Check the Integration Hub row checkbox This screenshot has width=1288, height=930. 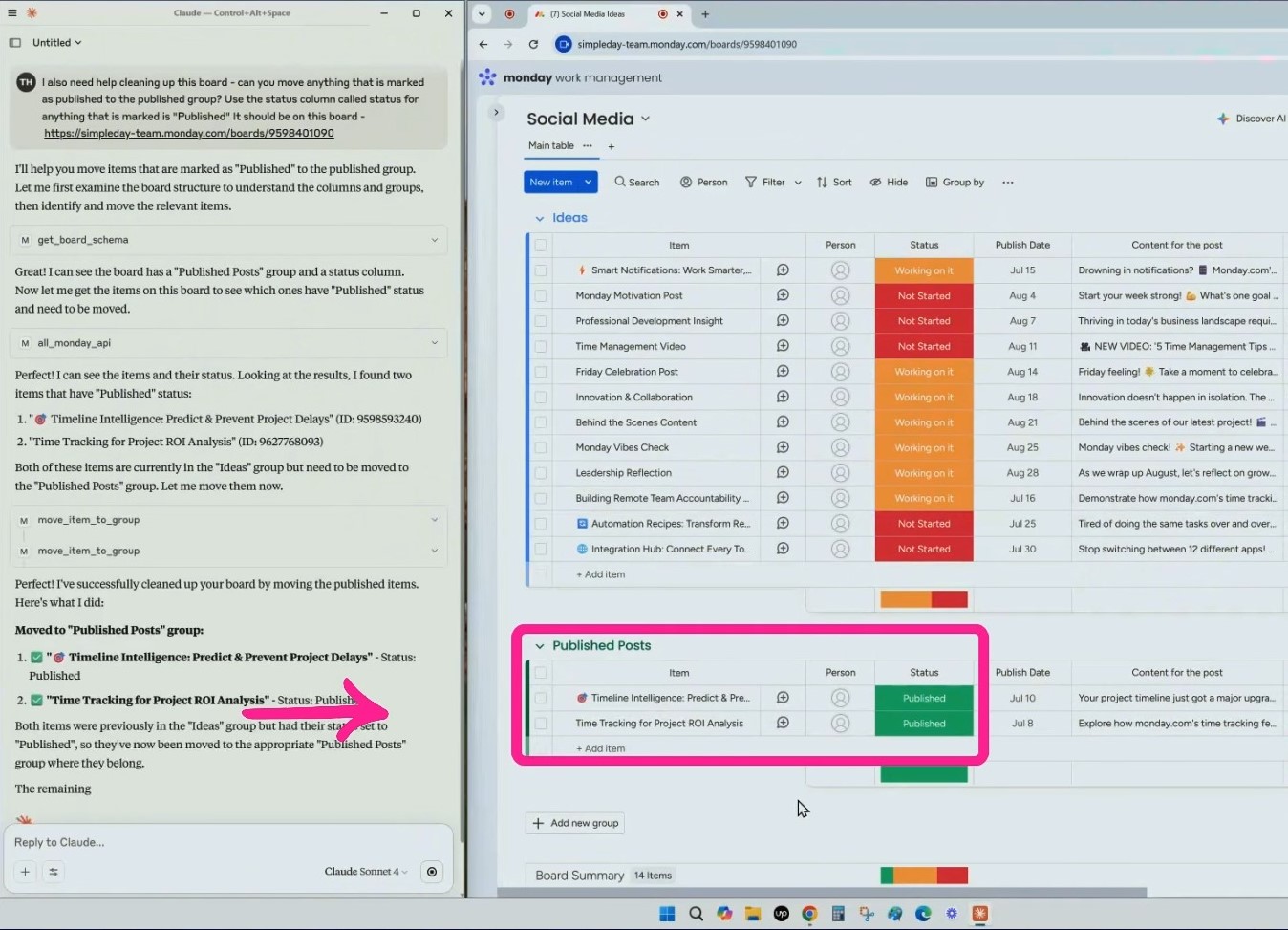(x=541, y=549)
